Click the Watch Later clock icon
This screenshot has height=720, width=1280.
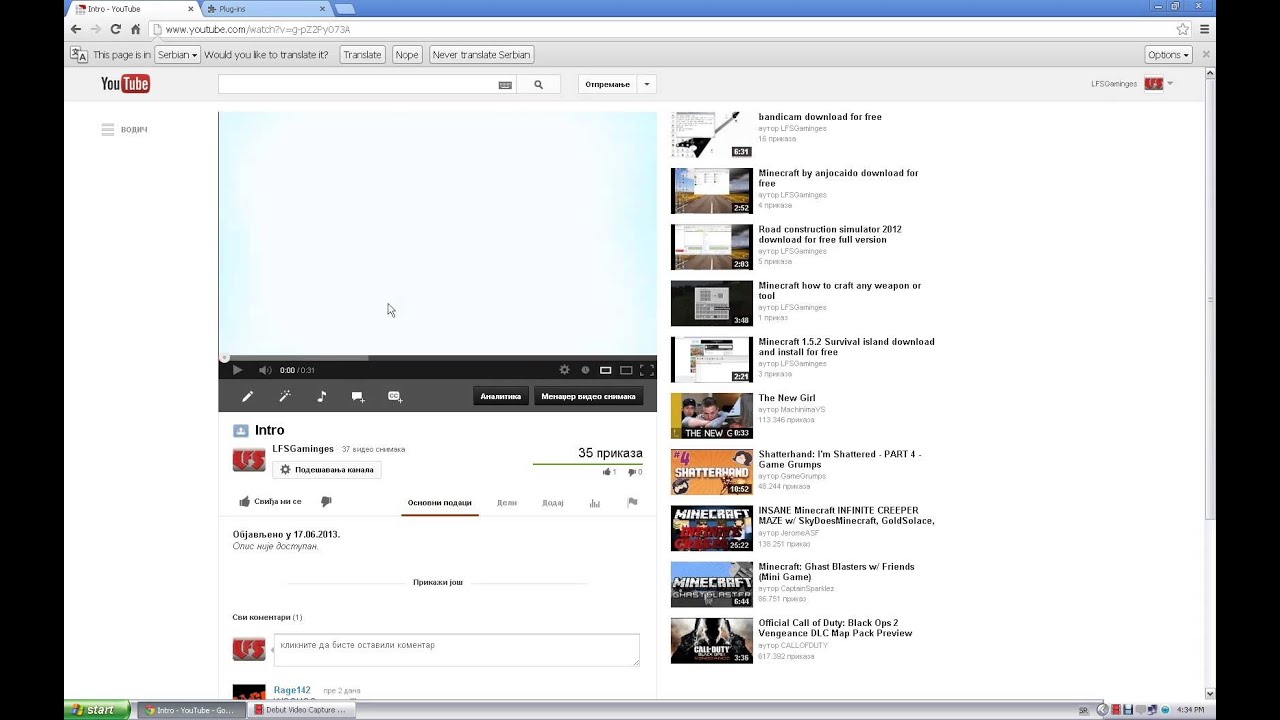585,370
